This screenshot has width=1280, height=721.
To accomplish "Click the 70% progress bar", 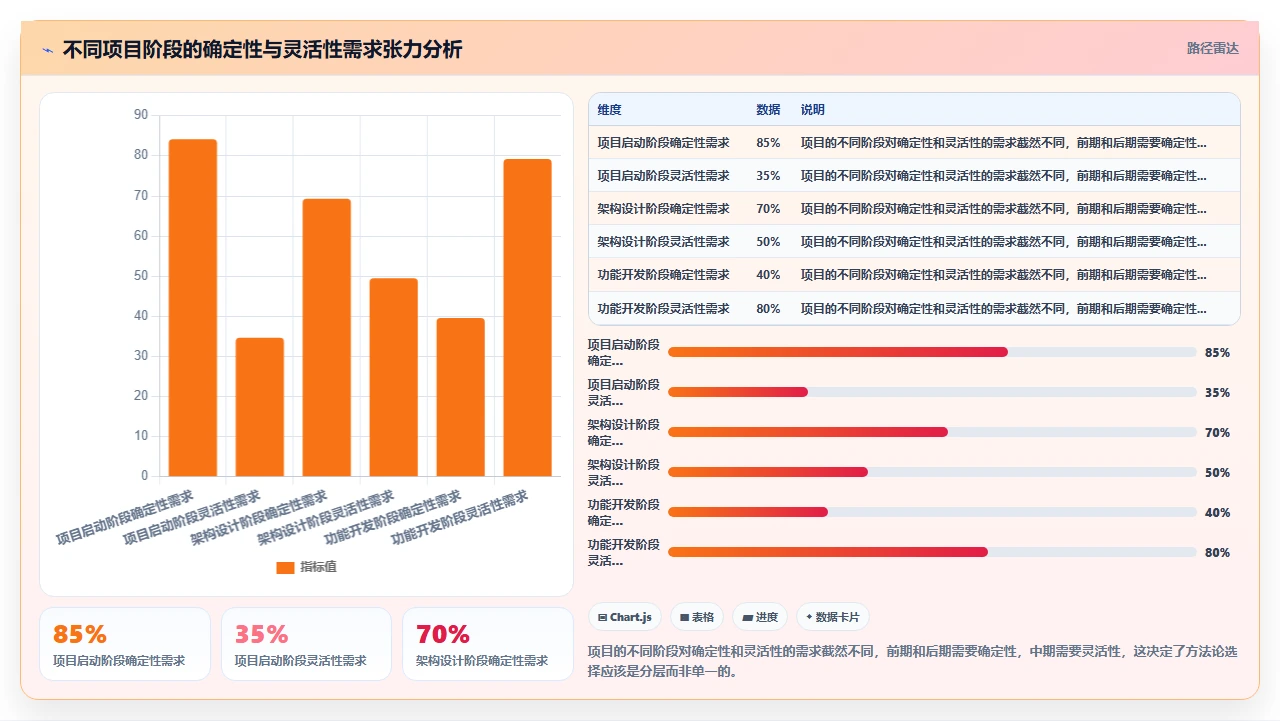I will coord(932,432).
